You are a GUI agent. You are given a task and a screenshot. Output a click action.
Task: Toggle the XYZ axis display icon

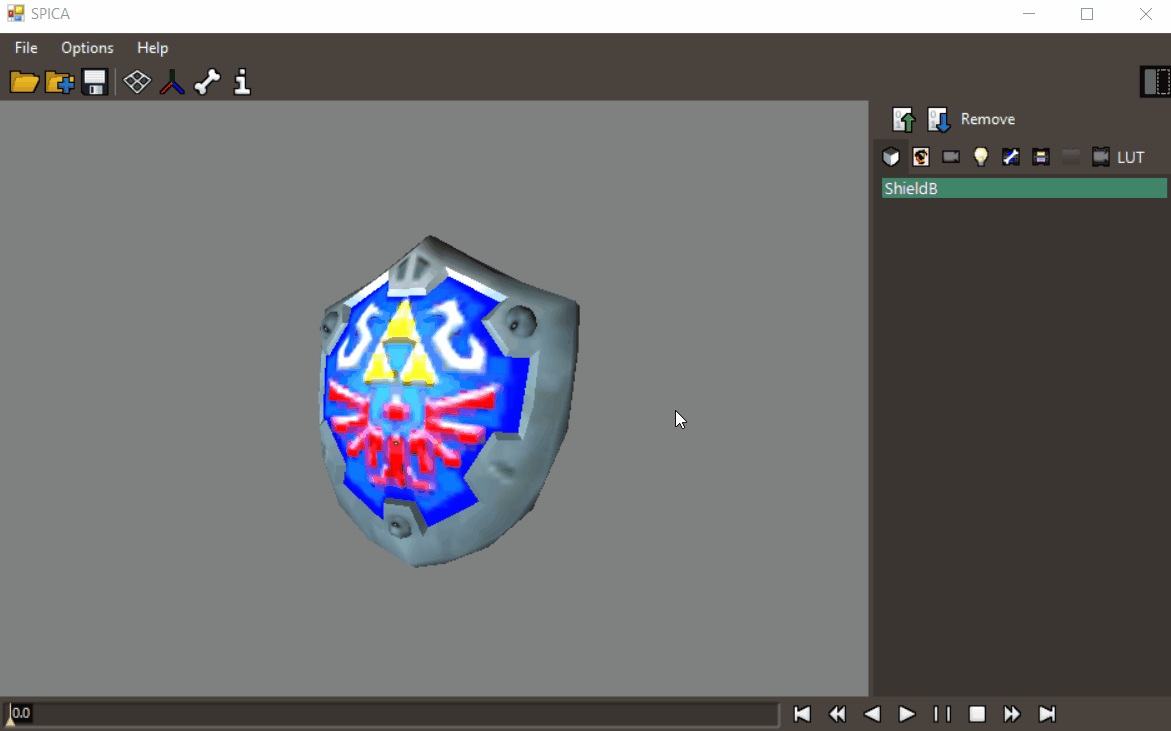172,82
